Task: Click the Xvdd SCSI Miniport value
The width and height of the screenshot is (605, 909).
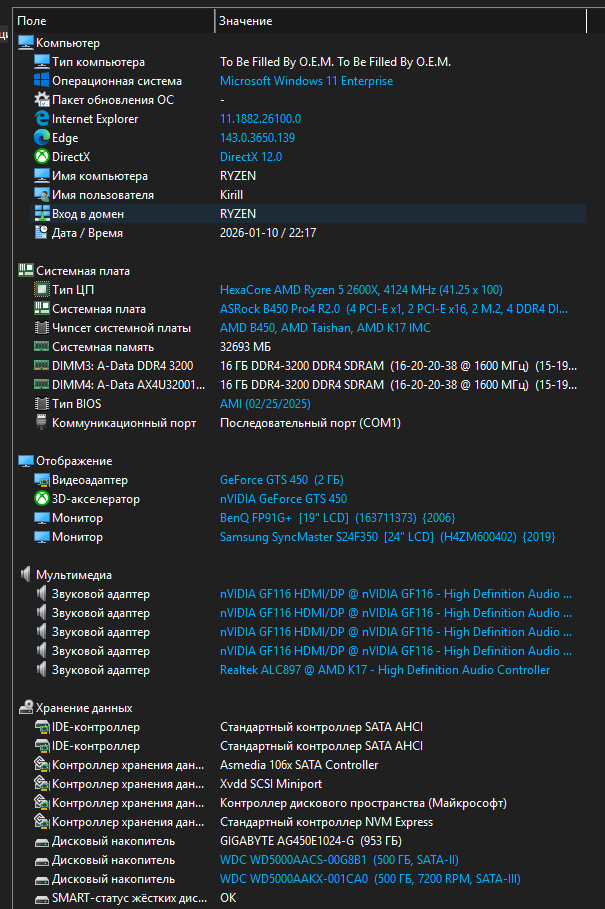Action: pyautogui.click(x=271, y=784)
